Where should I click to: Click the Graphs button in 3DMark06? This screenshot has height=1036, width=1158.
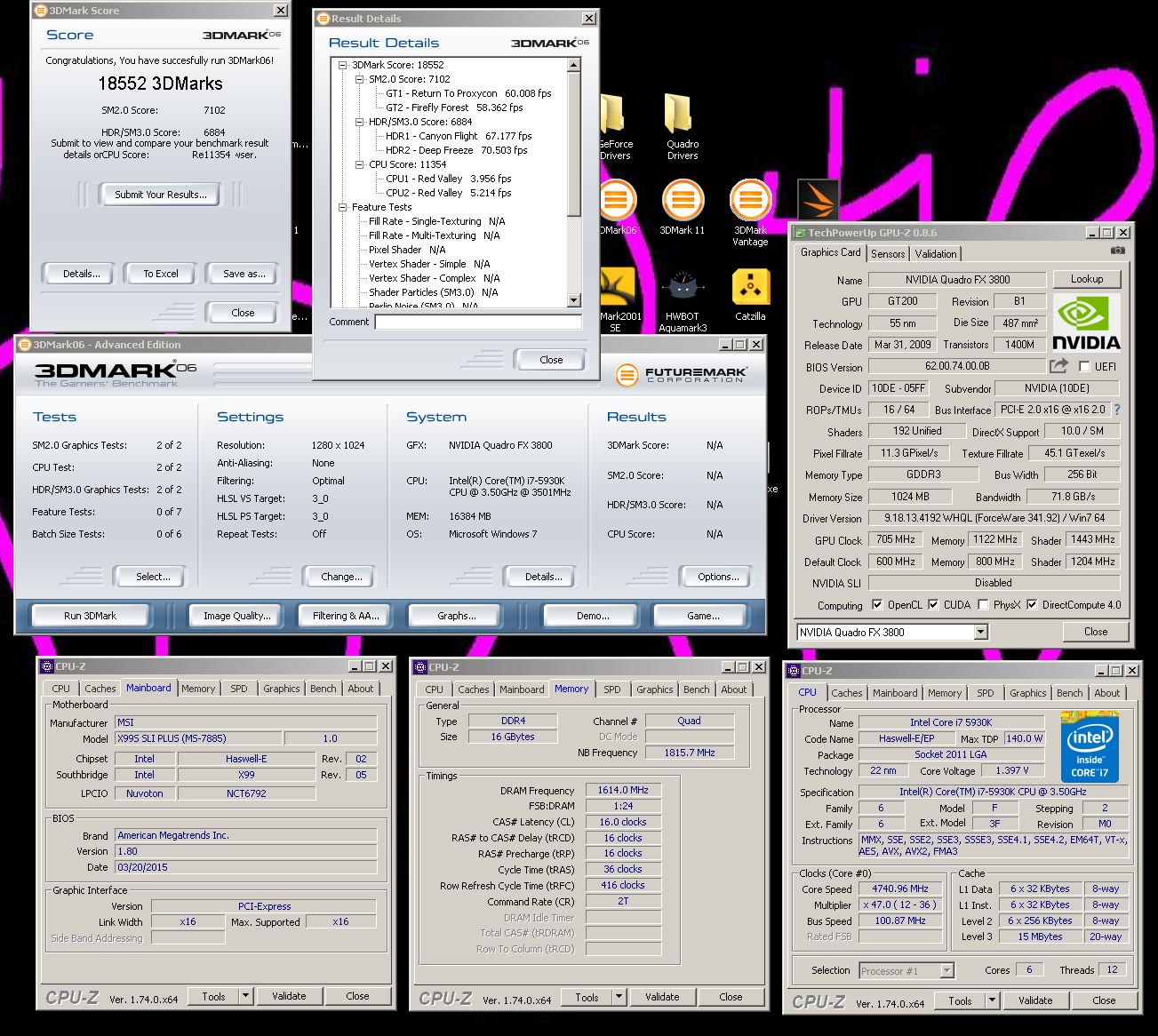(x=456, y=616)
